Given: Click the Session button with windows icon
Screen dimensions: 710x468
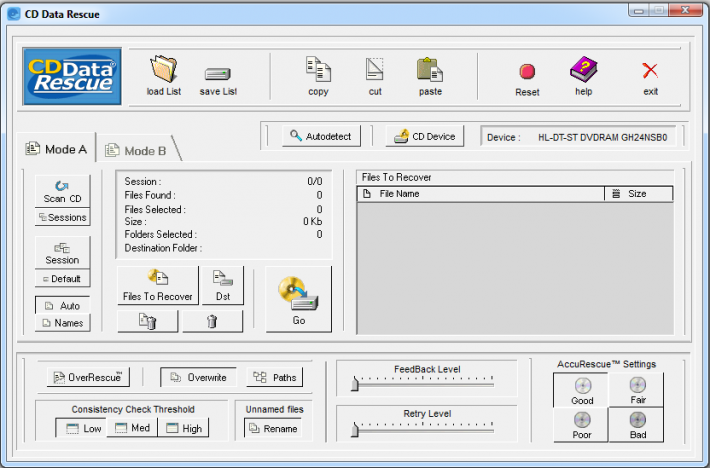Looking at the screenshot, I should tap(62, 253).
